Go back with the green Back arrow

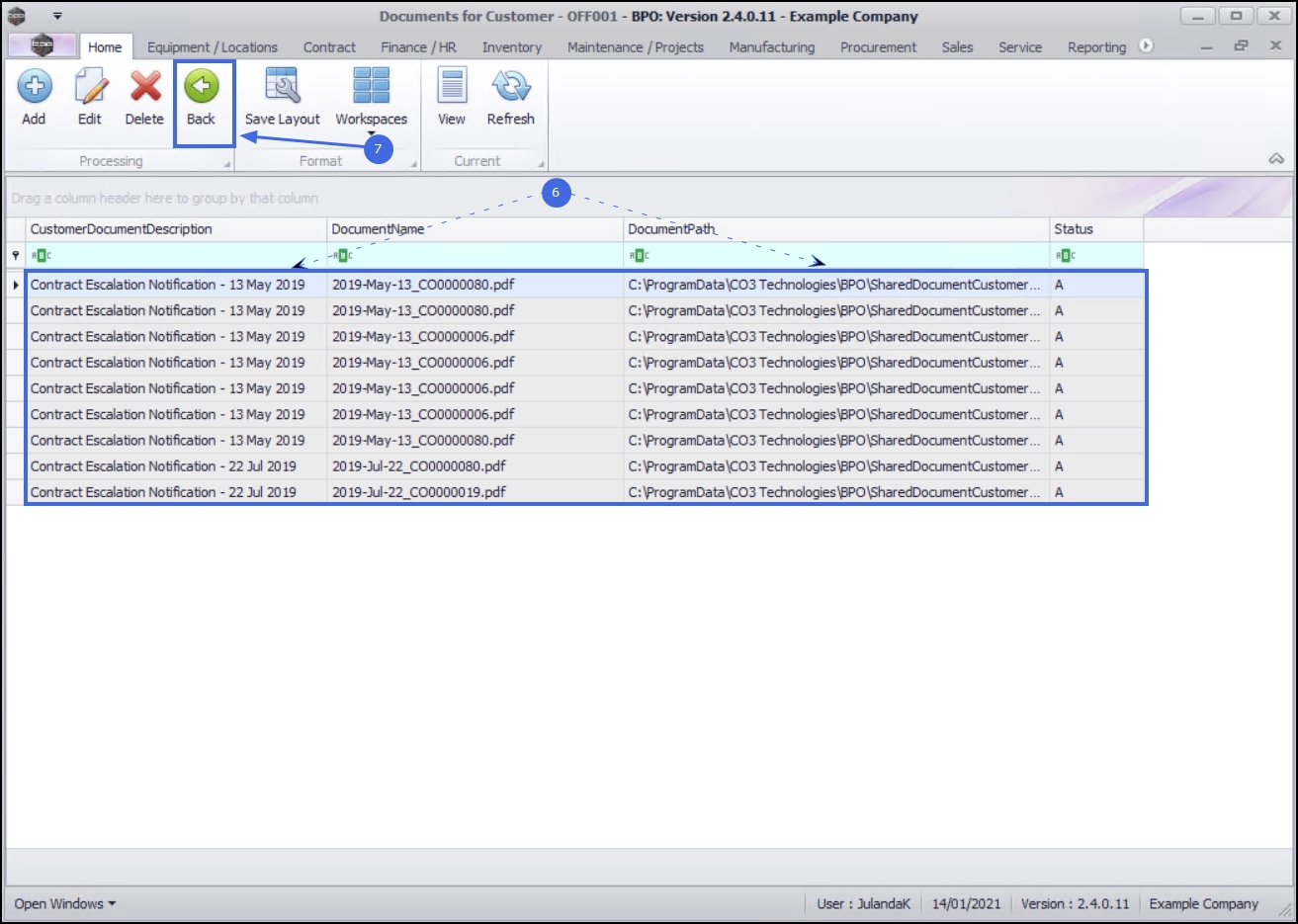point(202,87)
